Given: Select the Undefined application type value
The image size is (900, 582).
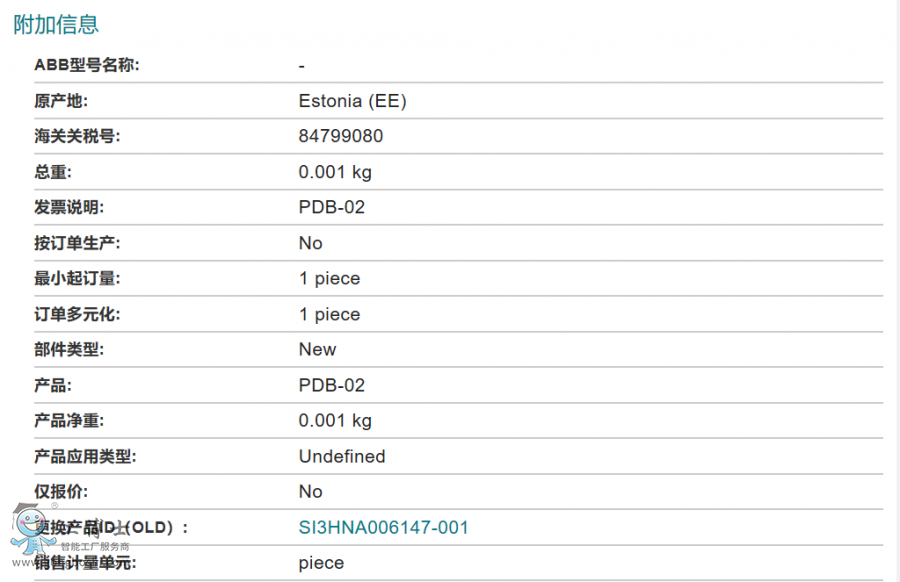Looking at the screenshot, I should pyautogui.click(x=342, y=457).
